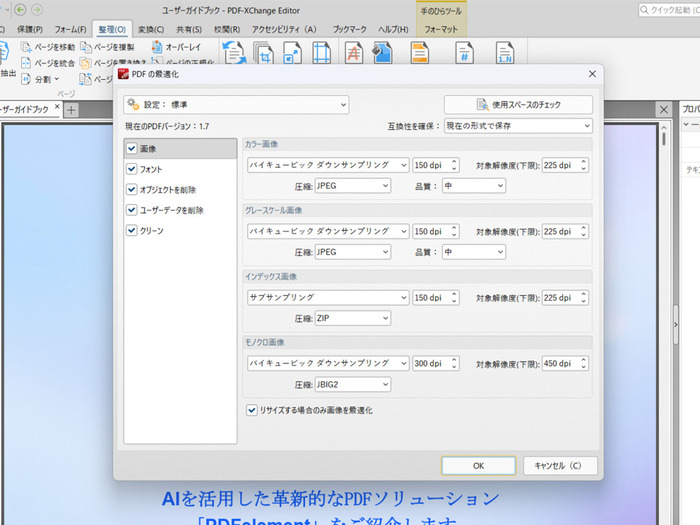
Task: Open color image 品質 dropdown
Action: pyautogui.click(x=474, y=186)
